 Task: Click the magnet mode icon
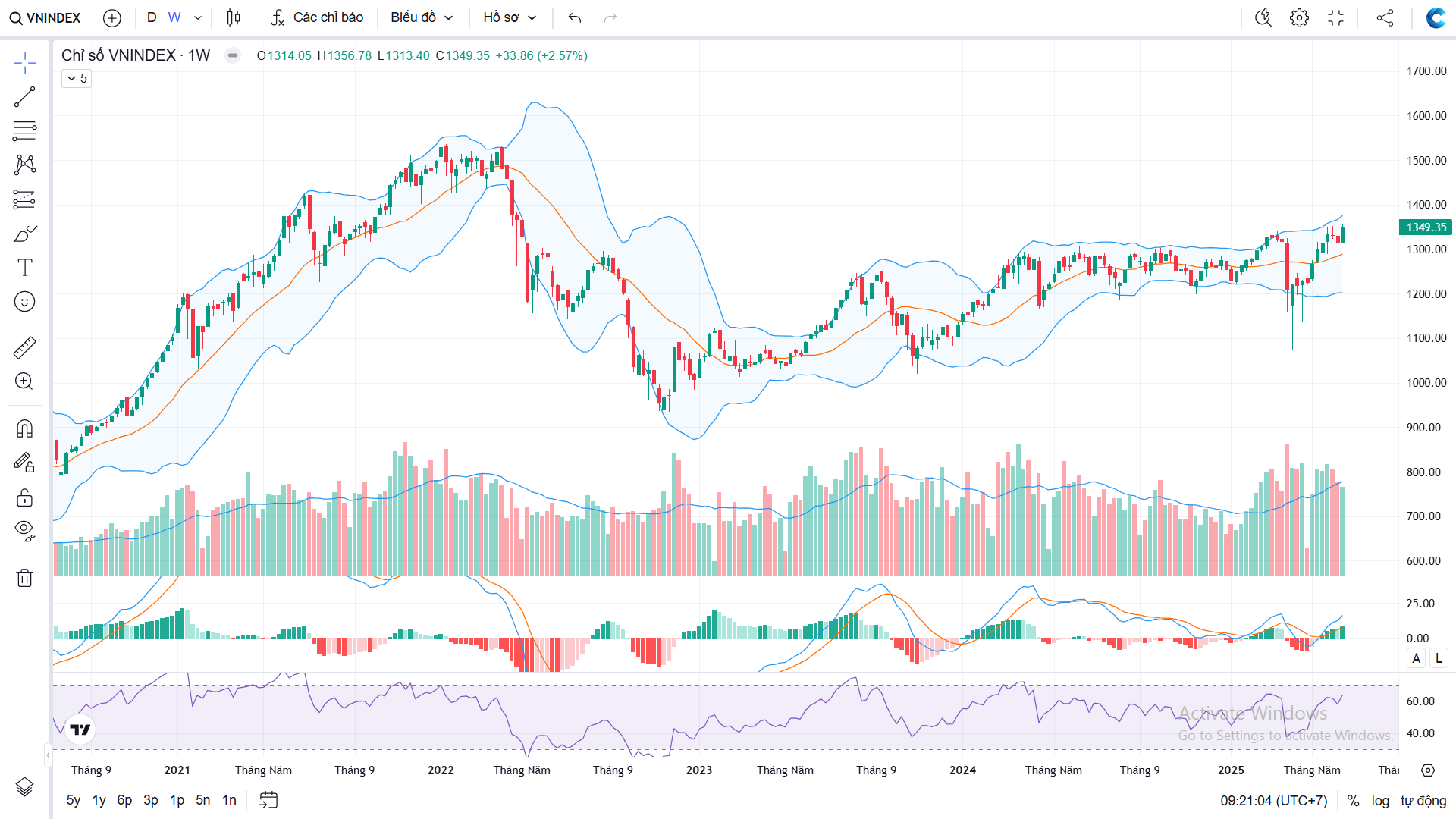(24, 429)
